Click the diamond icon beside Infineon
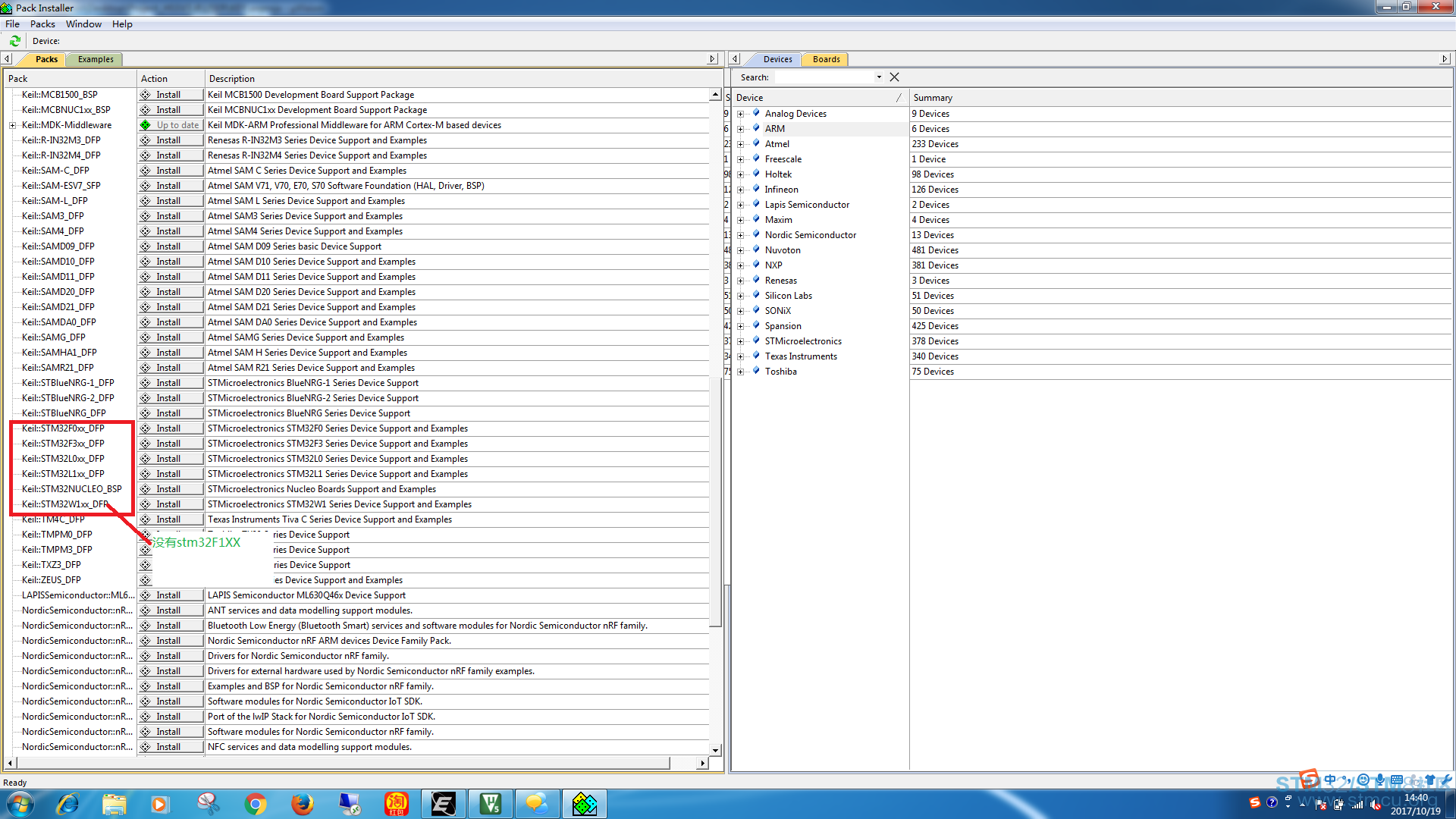 756,189
